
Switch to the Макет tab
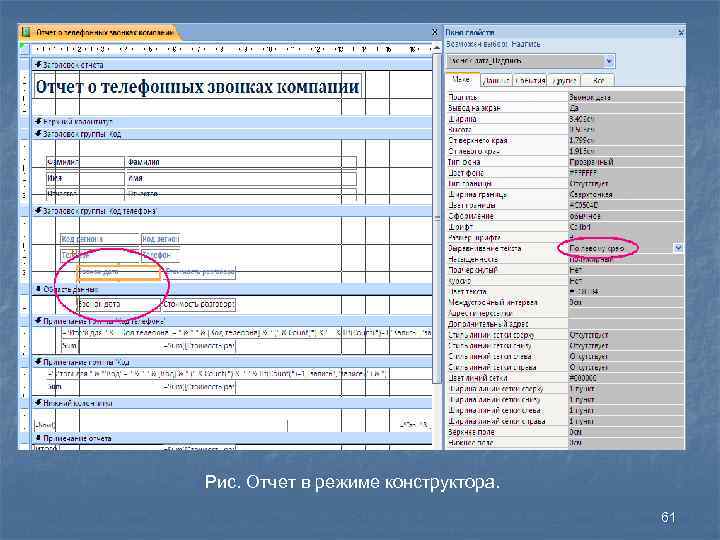click(461, 80)
